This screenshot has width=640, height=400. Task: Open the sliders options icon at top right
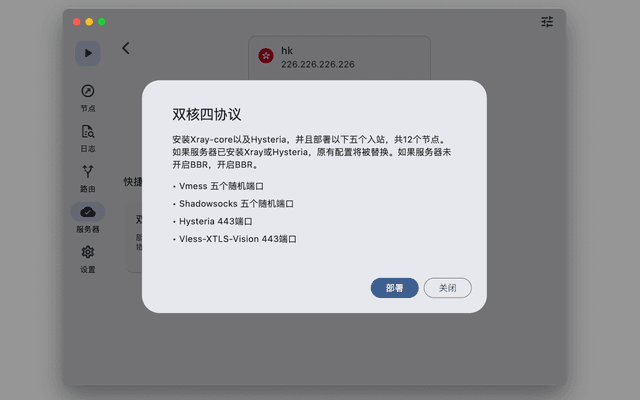pos(547,22)
